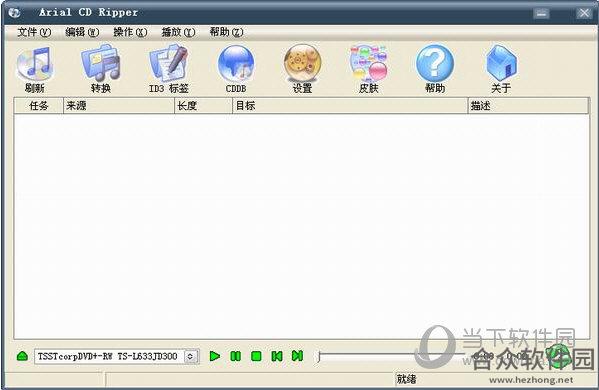Open the 帮助(Z) menu

226,32
